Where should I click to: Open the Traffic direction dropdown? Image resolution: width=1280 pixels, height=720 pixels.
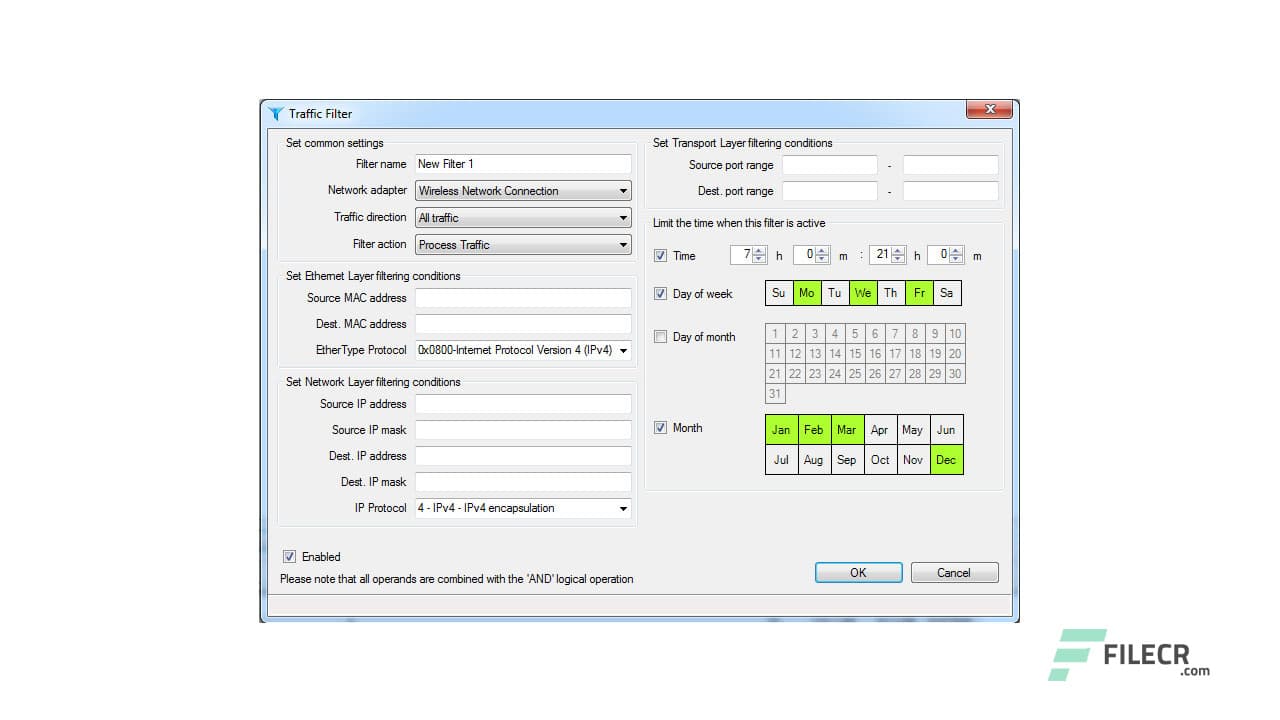[x=622, y=217]
